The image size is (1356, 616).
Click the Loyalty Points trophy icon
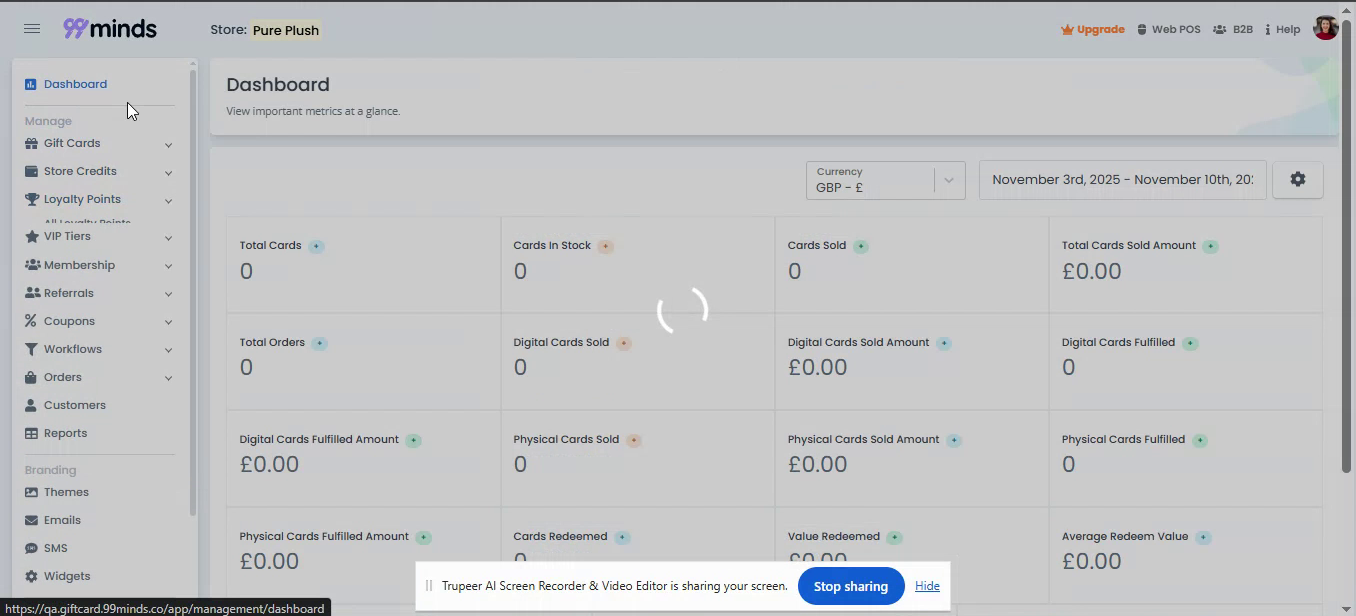point(31,199)
